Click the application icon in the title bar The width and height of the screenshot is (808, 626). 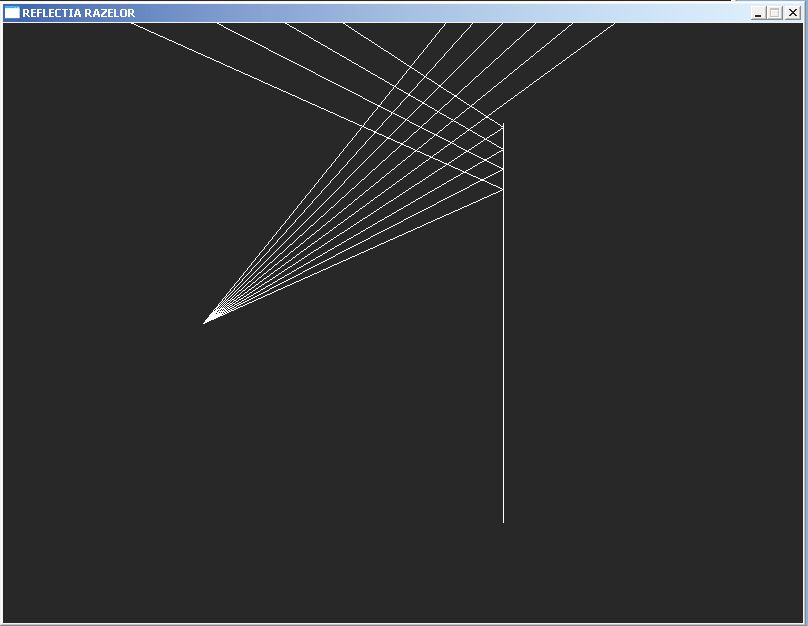pyautogui.click(x=12, y=13)
